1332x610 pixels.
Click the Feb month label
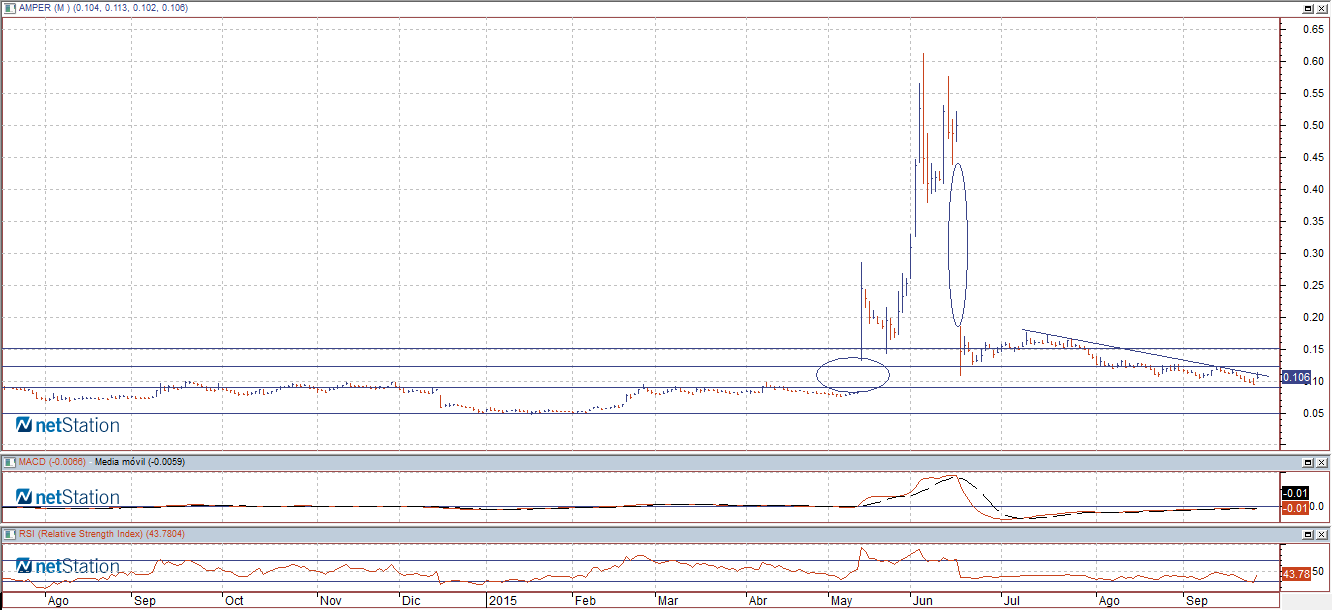[584, 602]
